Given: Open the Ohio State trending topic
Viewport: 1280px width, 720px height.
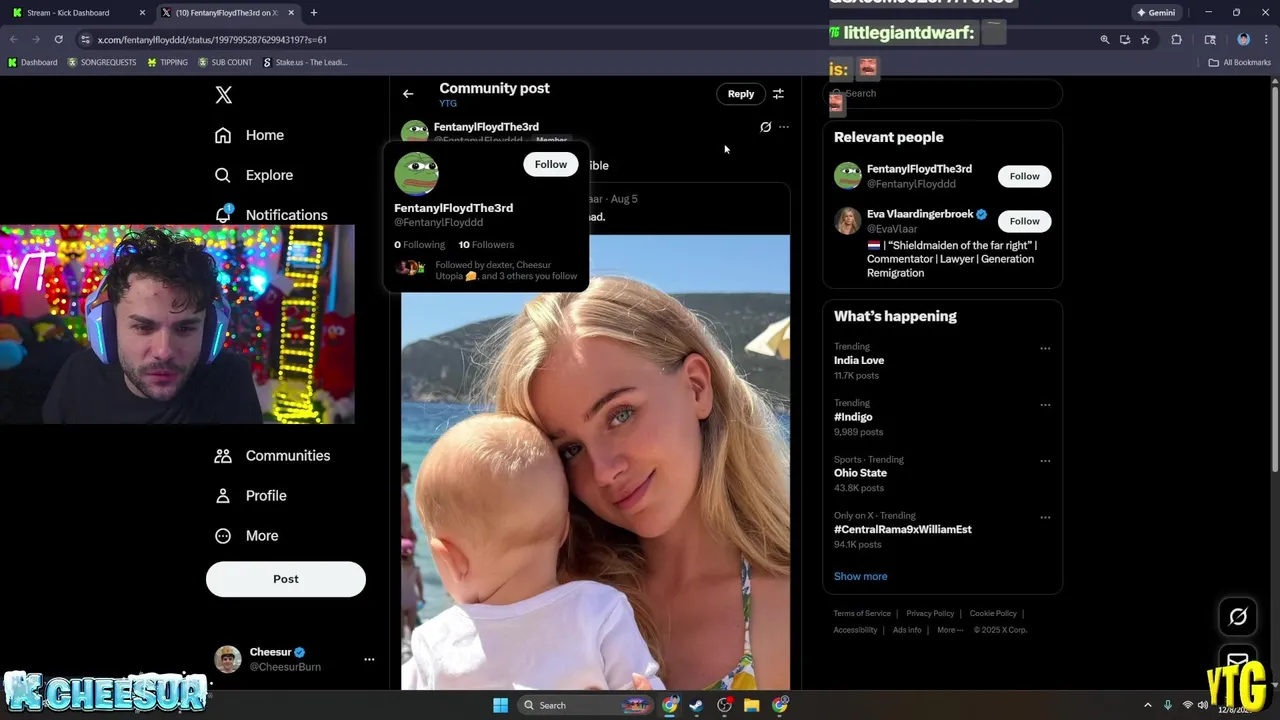Looking at the screenshot, I should tap(860, 473).
